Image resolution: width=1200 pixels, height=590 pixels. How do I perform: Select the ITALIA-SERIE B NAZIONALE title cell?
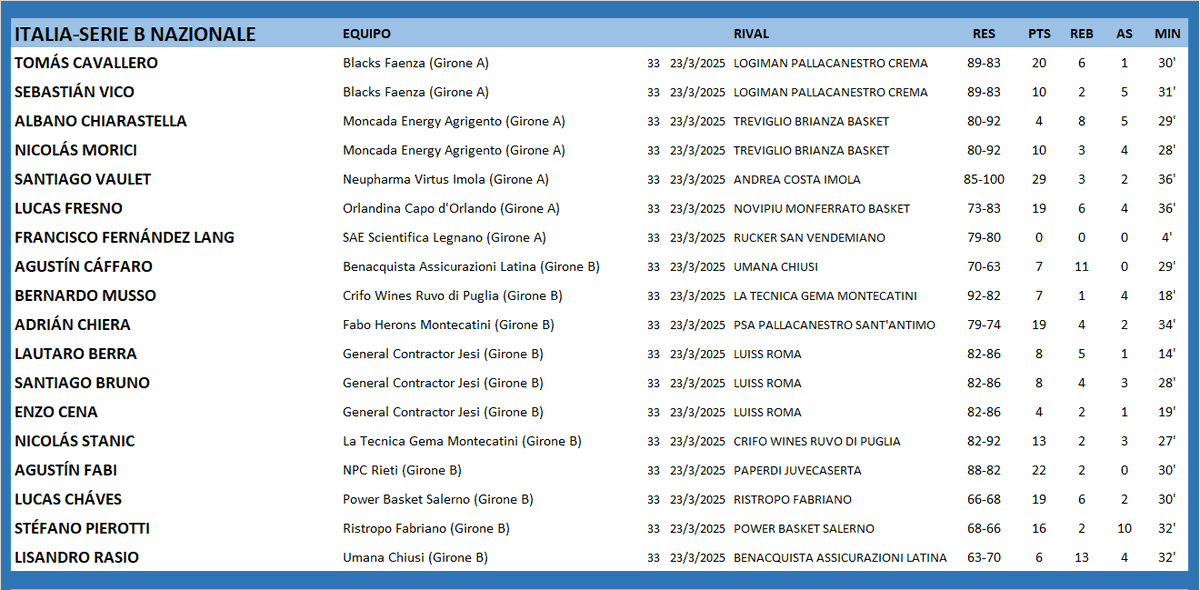click(135, 34)
